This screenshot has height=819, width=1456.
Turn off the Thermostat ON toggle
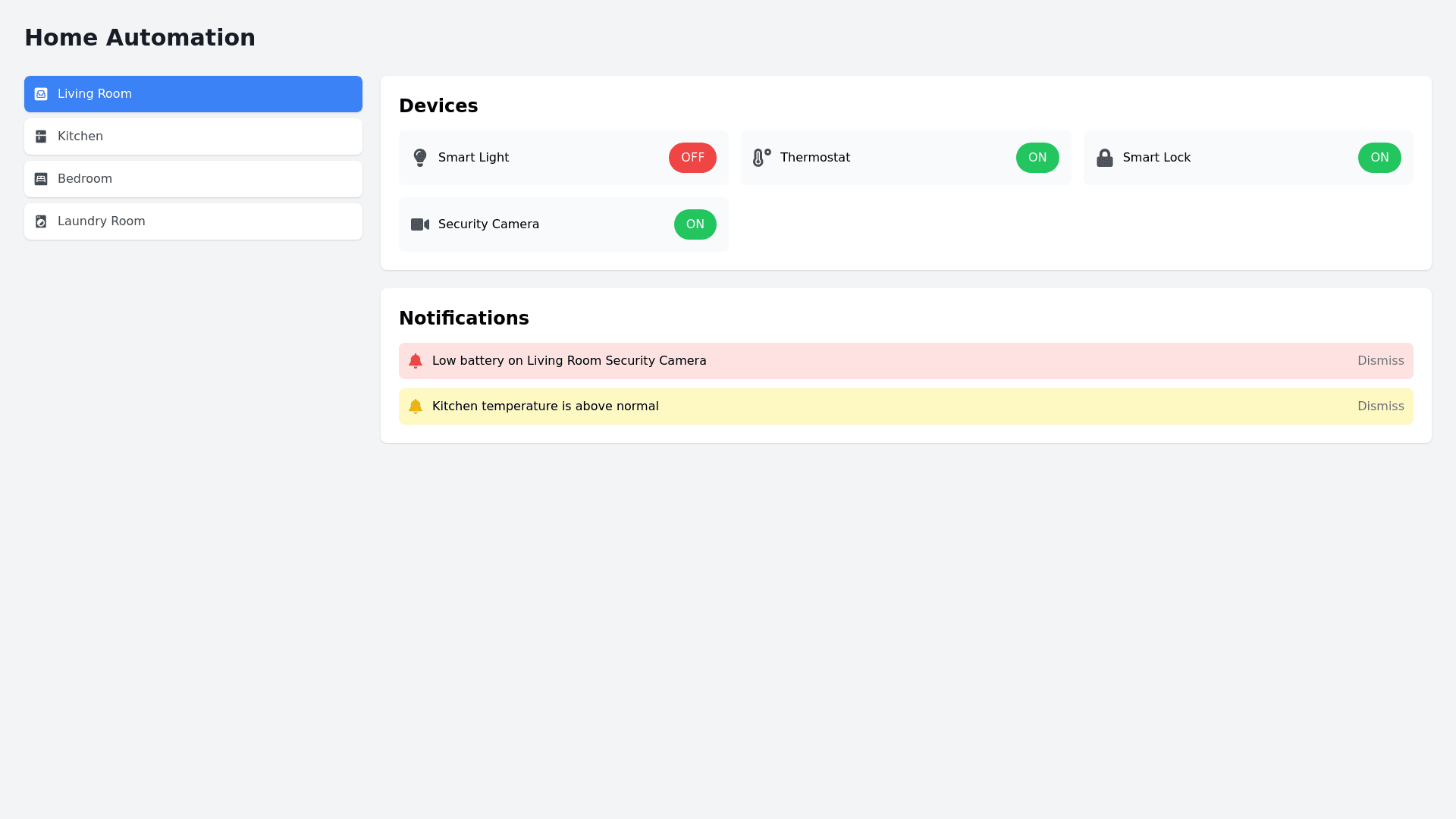pyautogui.click(x=1037, y=158)
